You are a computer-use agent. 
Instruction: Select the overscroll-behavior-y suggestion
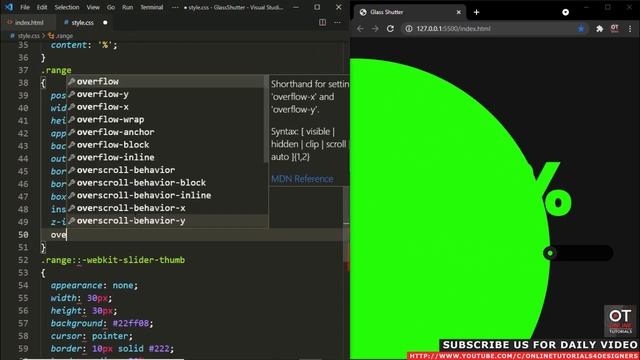[x=167, y=220]
